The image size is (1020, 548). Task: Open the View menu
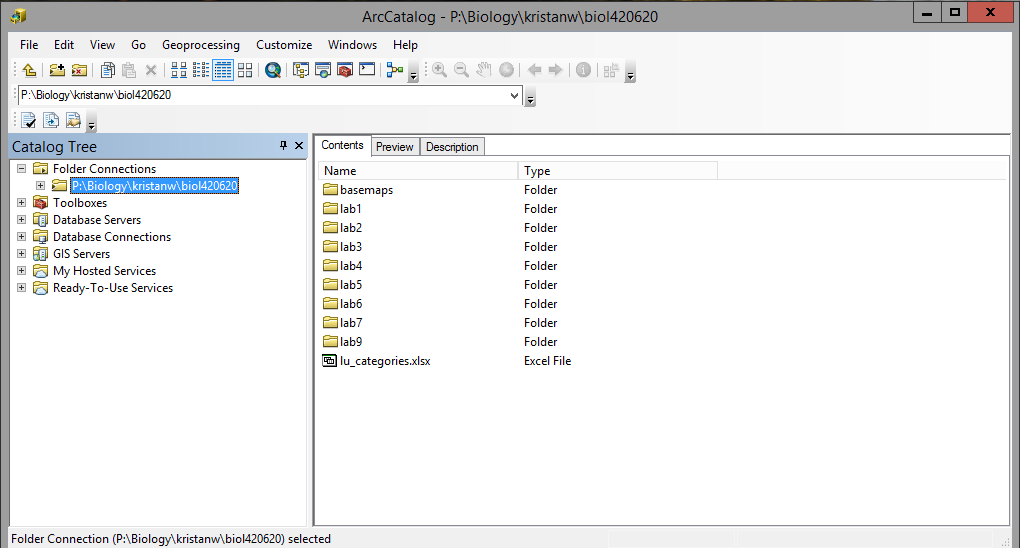[x=102, y=45]
